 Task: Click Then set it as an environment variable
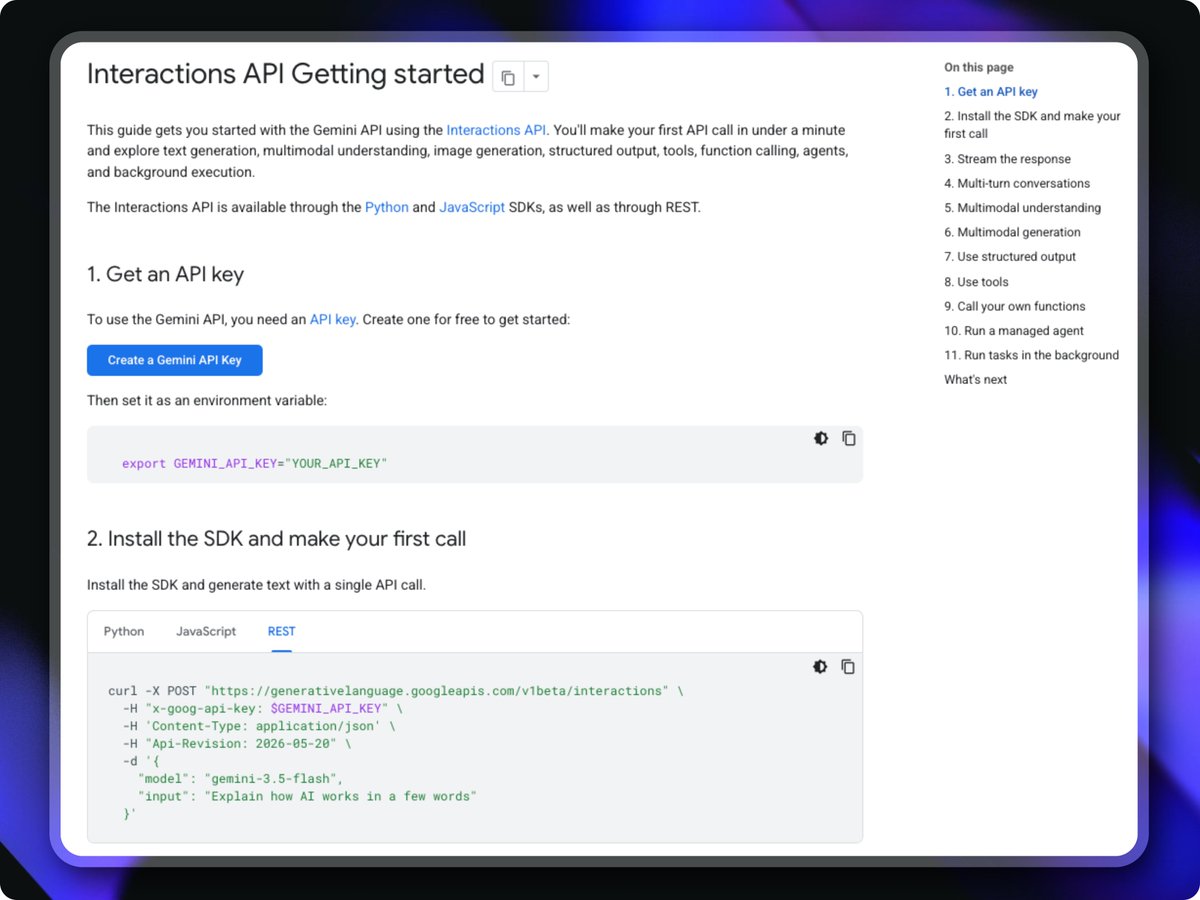click(207, 401)
